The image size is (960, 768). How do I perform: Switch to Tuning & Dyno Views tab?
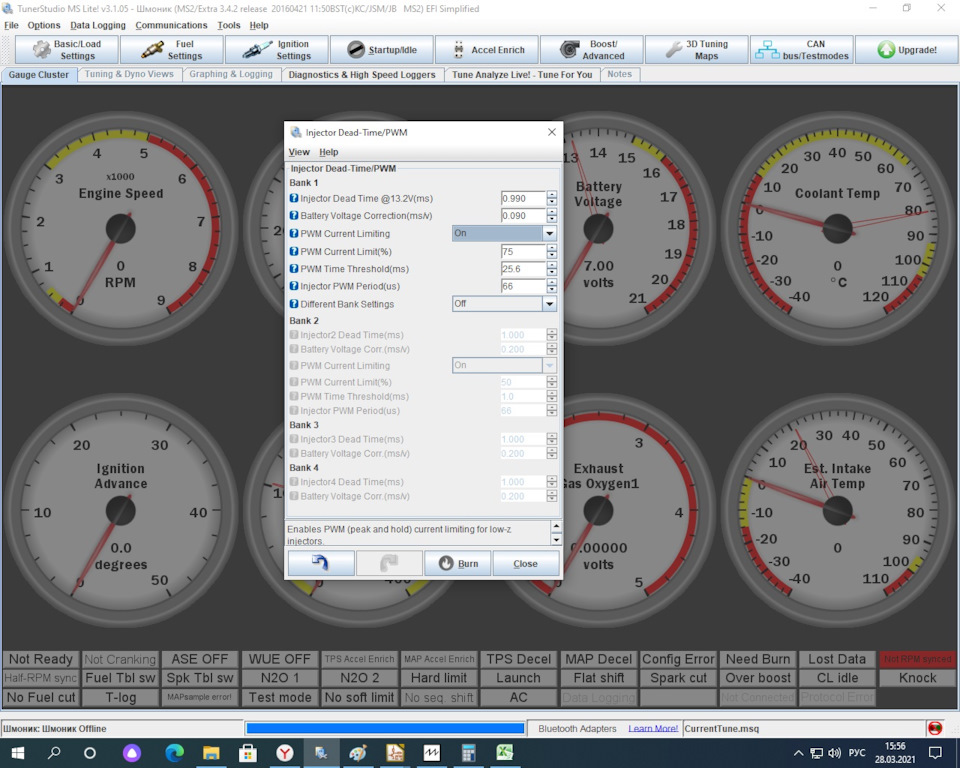pyautogui.click(x=129, y=74)
